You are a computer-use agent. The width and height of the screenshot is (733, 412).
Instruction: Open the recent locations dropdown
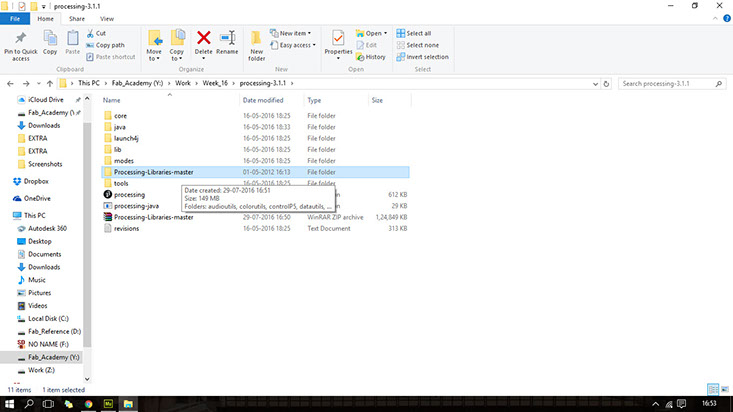[39, 83]
